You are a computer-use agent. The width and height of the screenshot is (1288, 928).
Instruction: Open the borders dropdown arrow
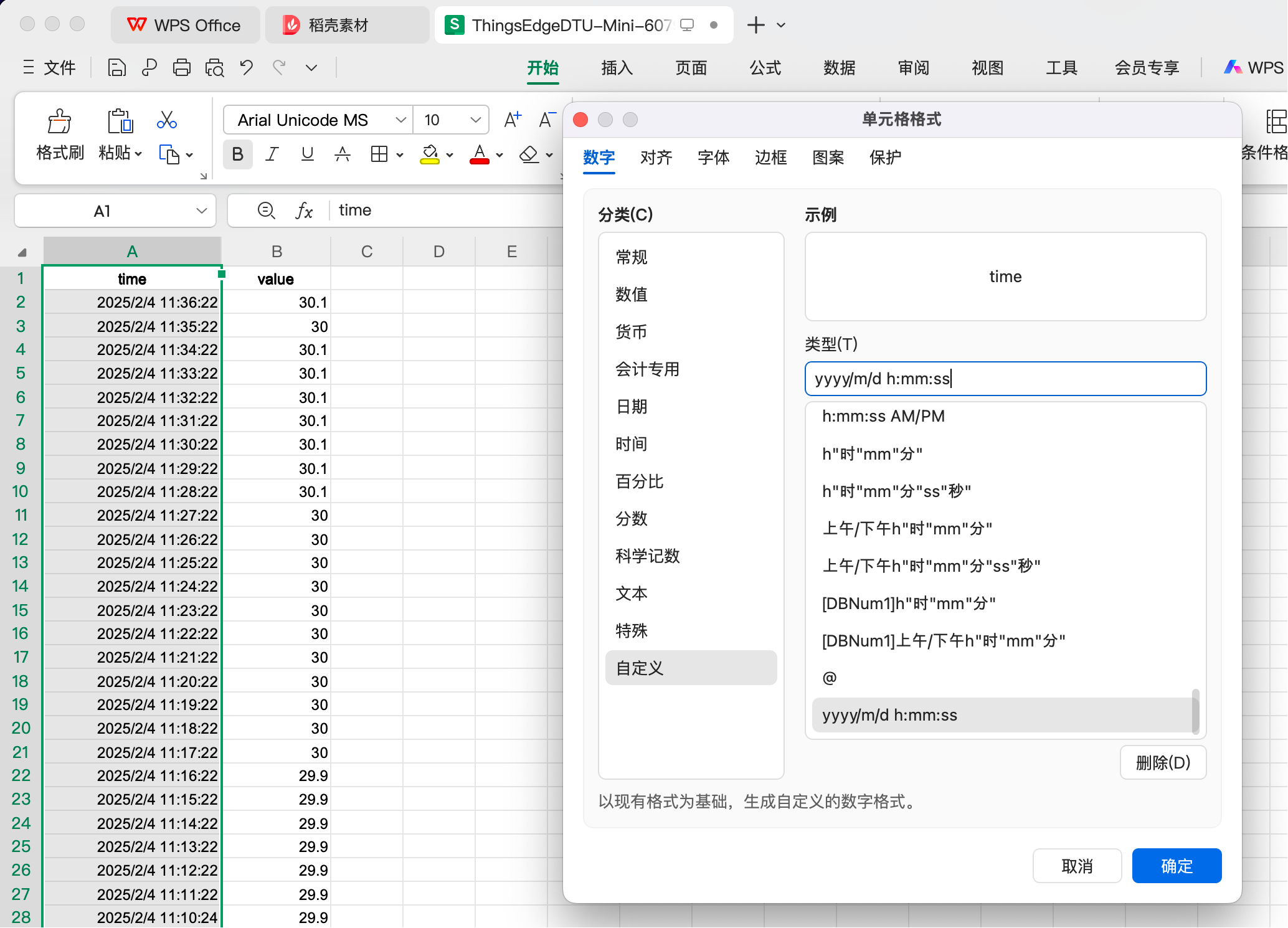pyautogui.click(x=400, y=154)
